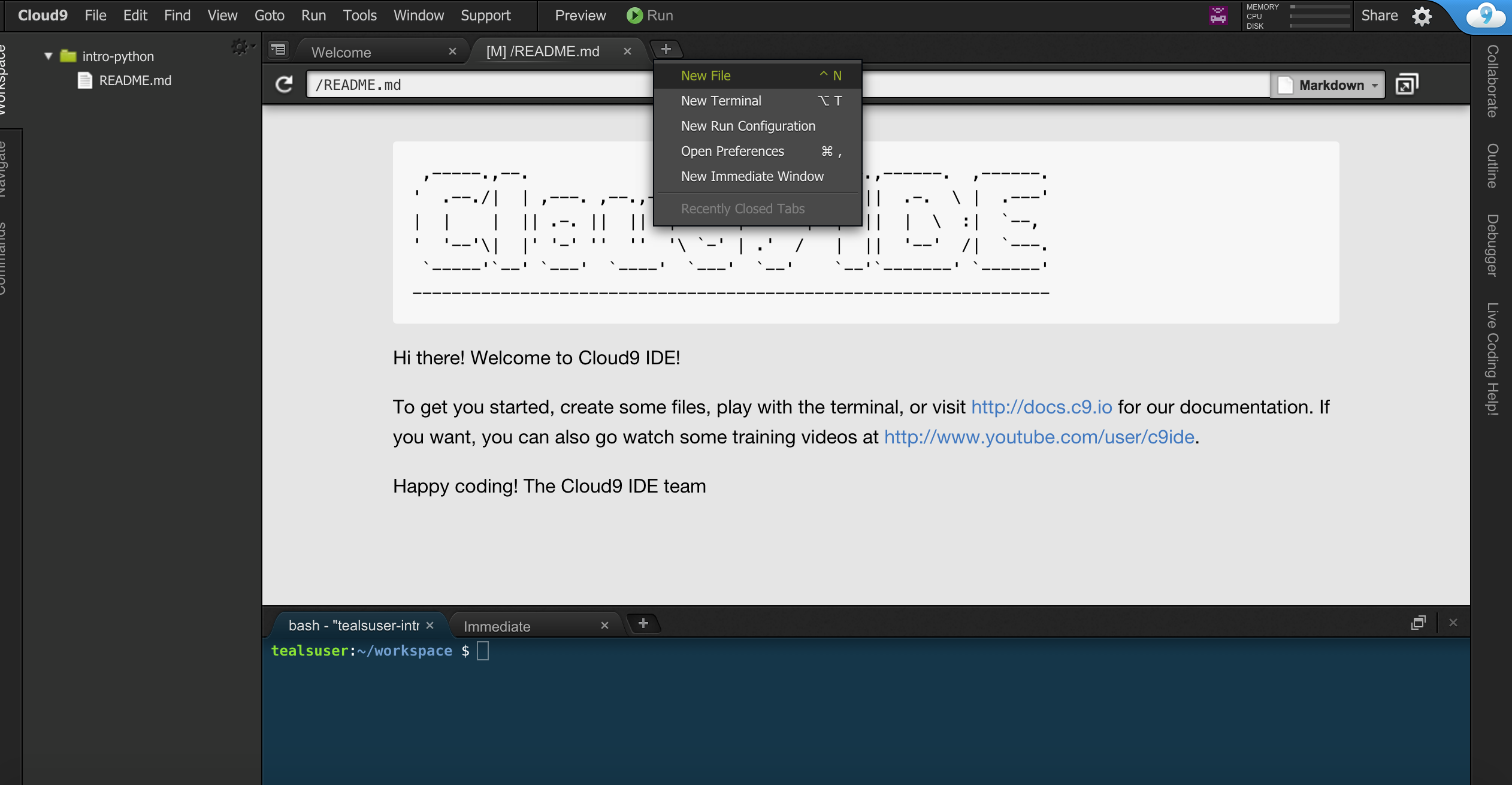Viewport: 1512px width, 785px height.
Task: Select README.md in the file tree
Action: click(135, 80)
